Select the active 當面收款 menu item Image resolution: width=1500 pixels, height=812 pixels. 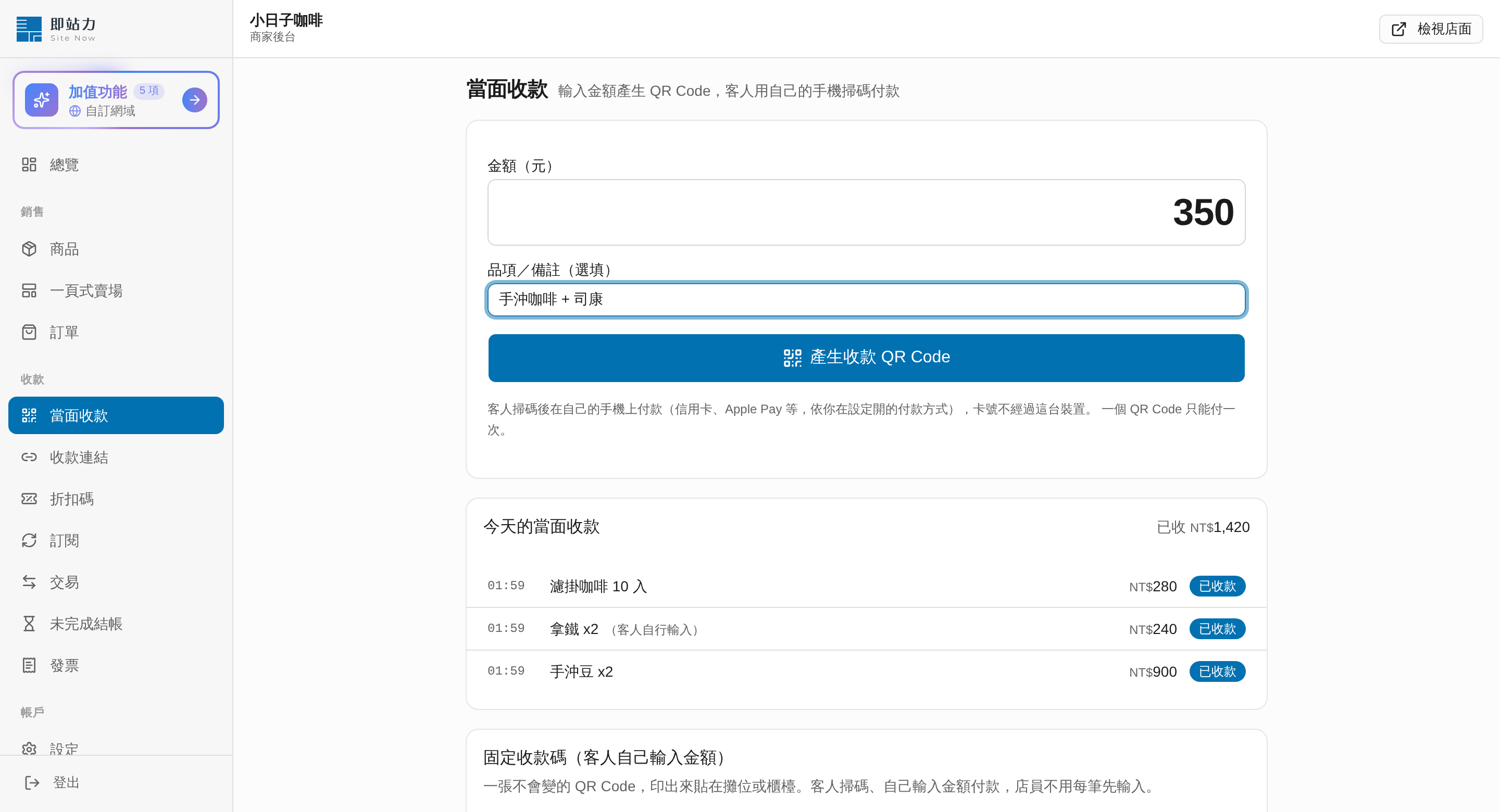click(116, 415)
